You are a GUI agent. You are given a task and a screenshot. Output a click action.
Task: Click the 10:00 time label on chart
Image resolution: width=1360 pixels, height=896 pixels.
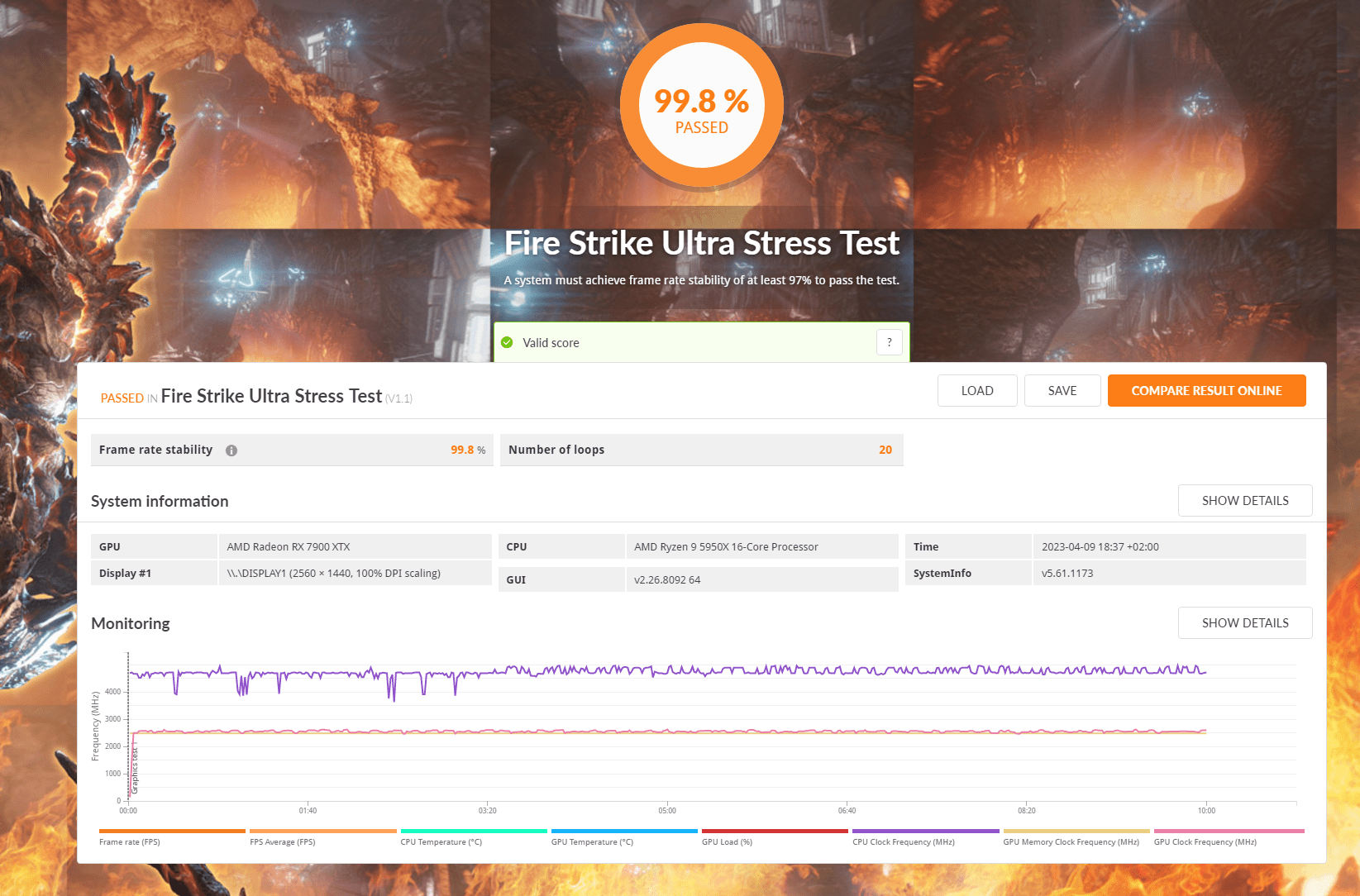(x=1206, y=811)
